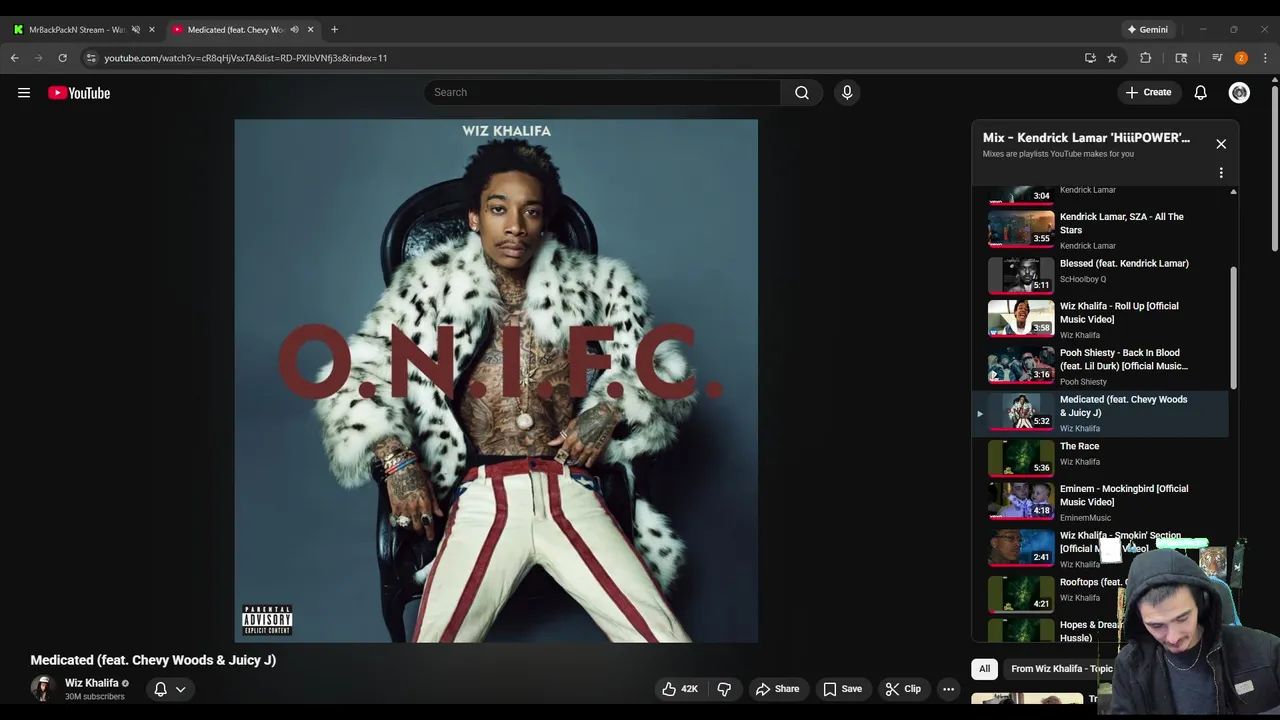Image resolution: width=1280 pixels, height=720 pixels.
Task: Start voice search with microphone icon
Action: (x=847, y=92)
